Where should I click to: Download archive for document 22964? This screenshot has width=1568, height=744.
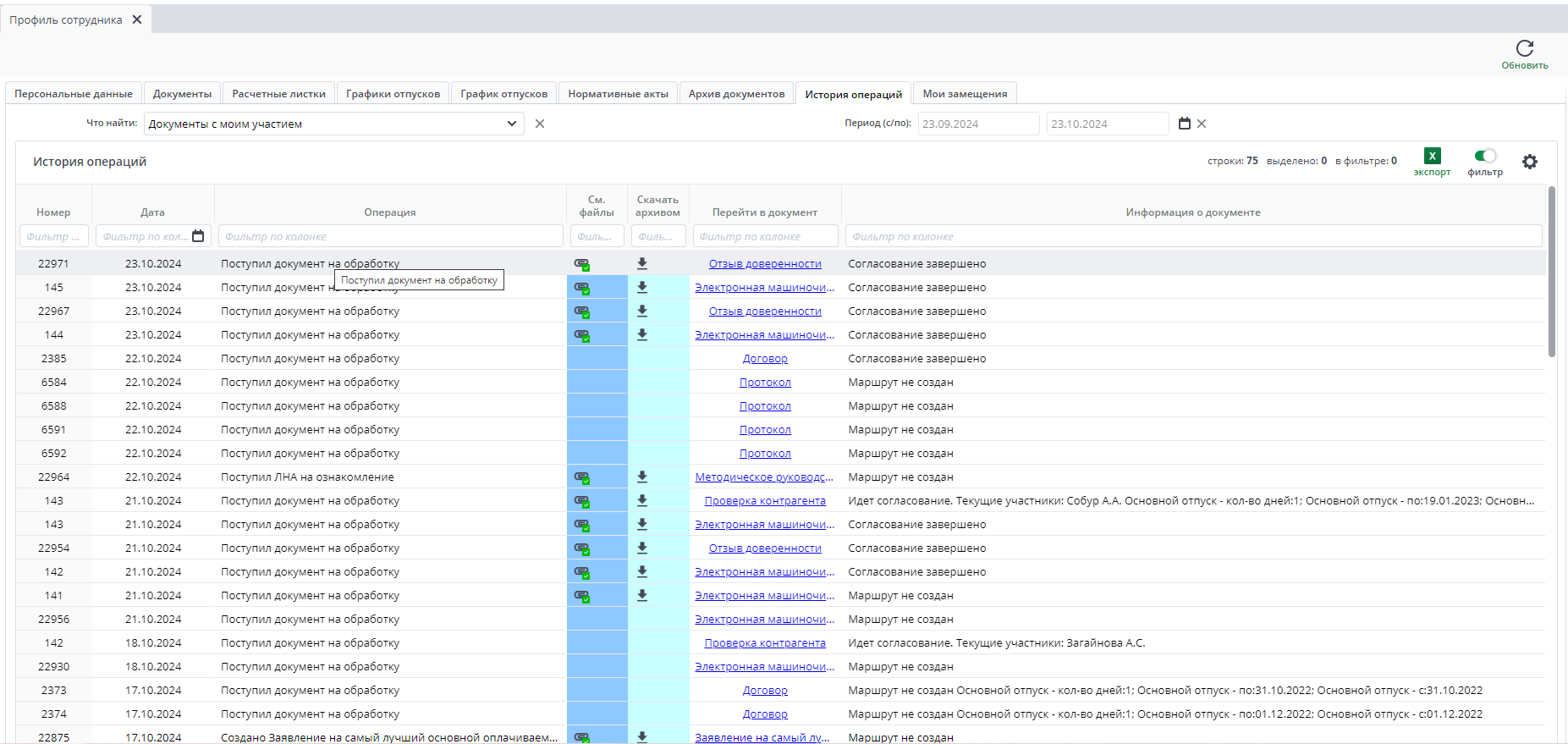(x=642, y=477)
